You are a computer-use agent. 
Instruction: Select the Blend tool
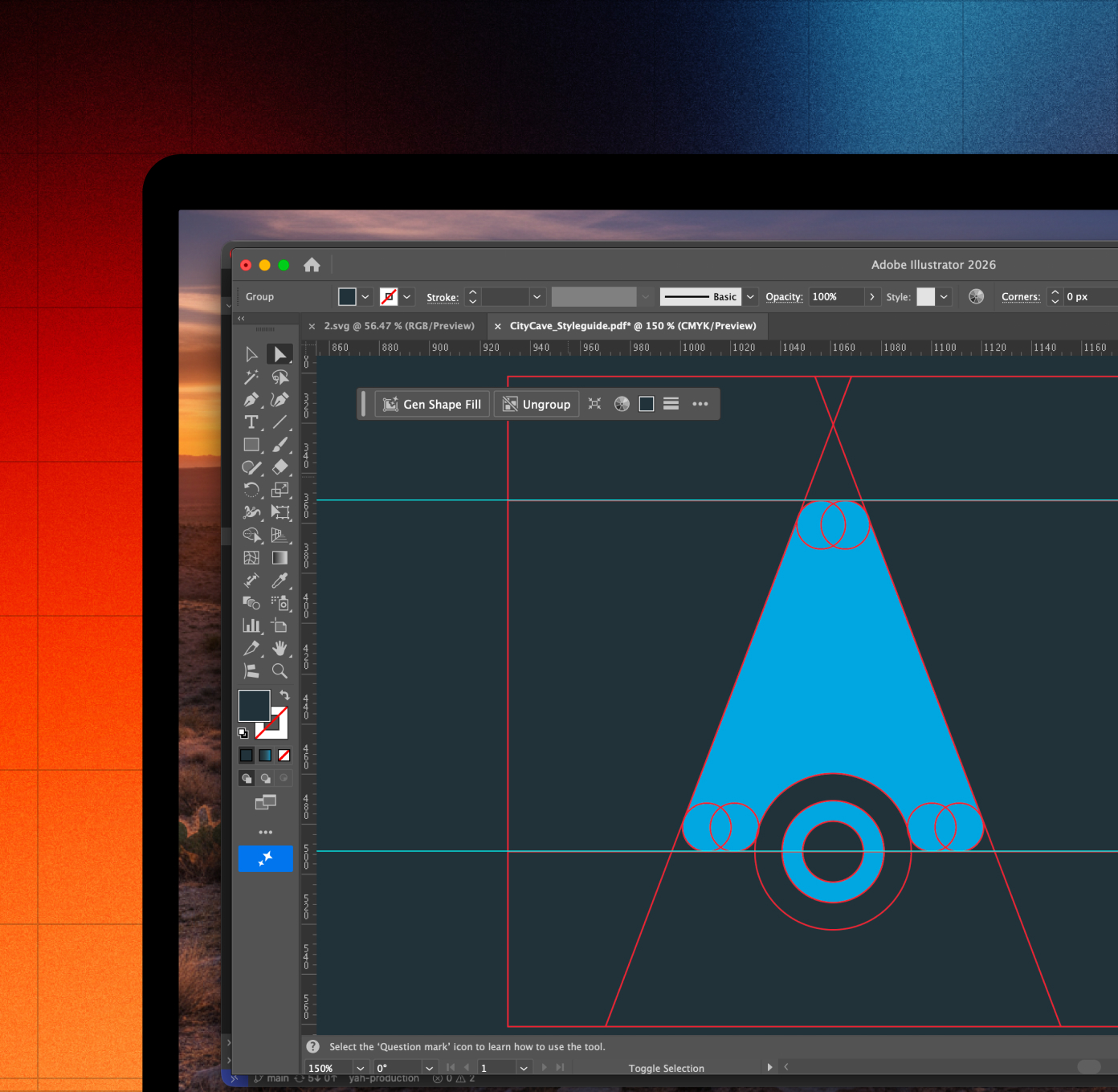coord(251,602)
